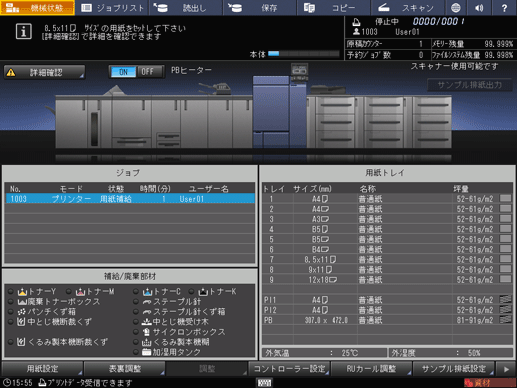Viewport: 517px width, 388px height.
Task: Click トナーC status indicator lamp
Action: 136,292
